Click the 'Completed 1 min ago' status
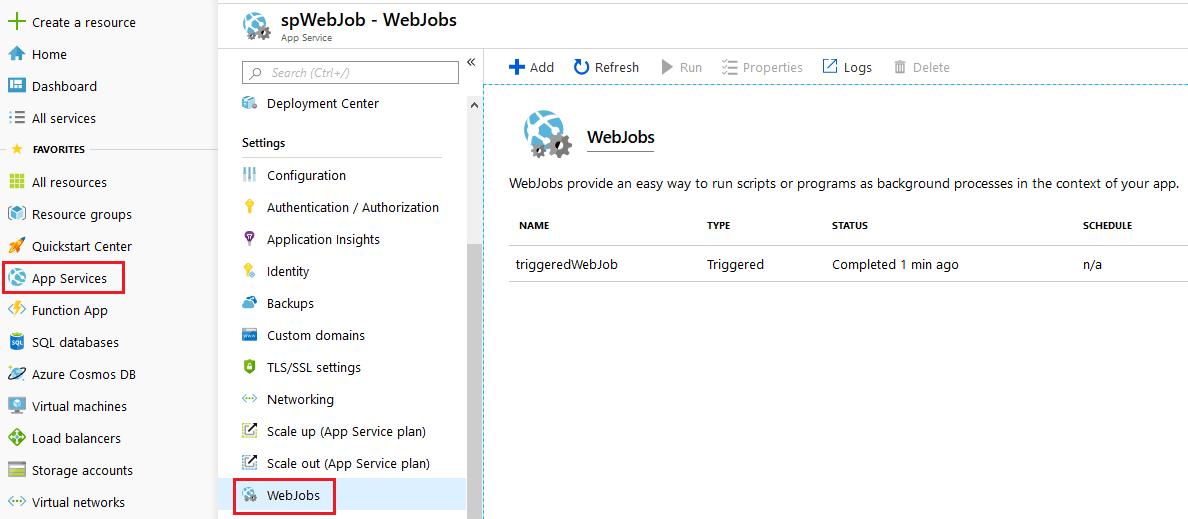The width and height of the screenshot is (1188, 519). click(896, 264)
